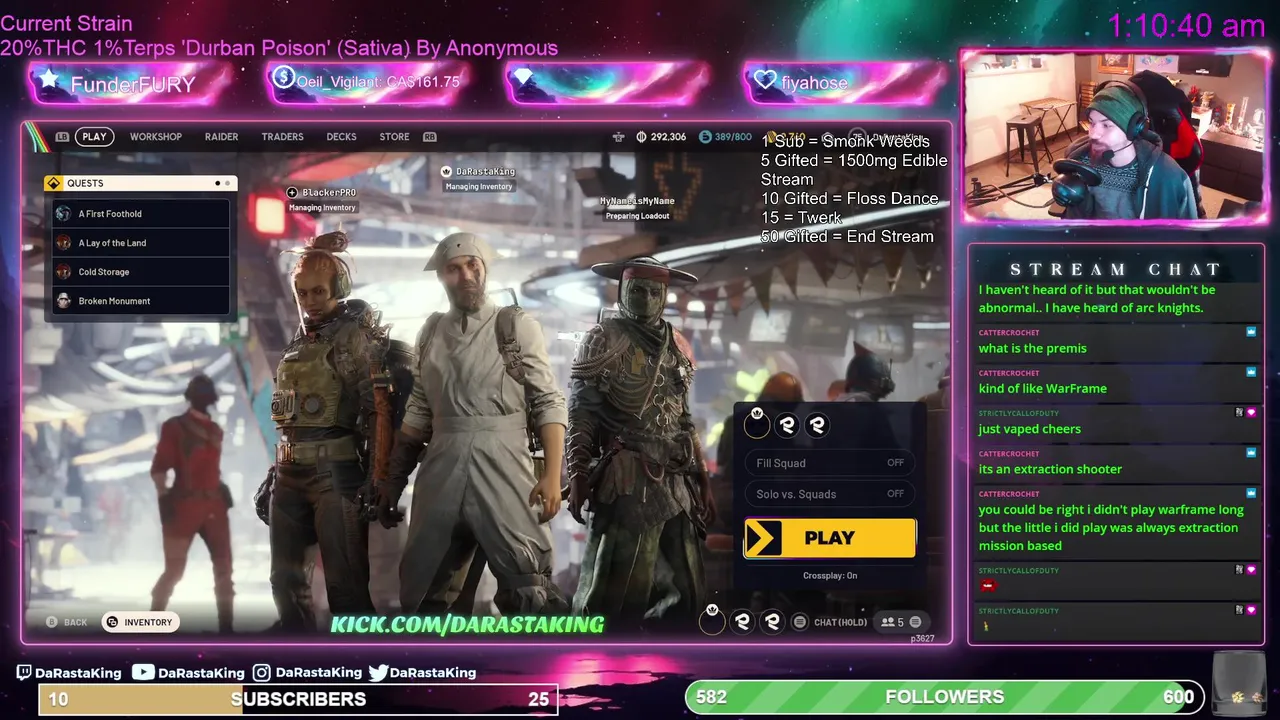Select the first Quests page dot
The width and height of the screenshot is (1280, 720).
click(217, 183)
